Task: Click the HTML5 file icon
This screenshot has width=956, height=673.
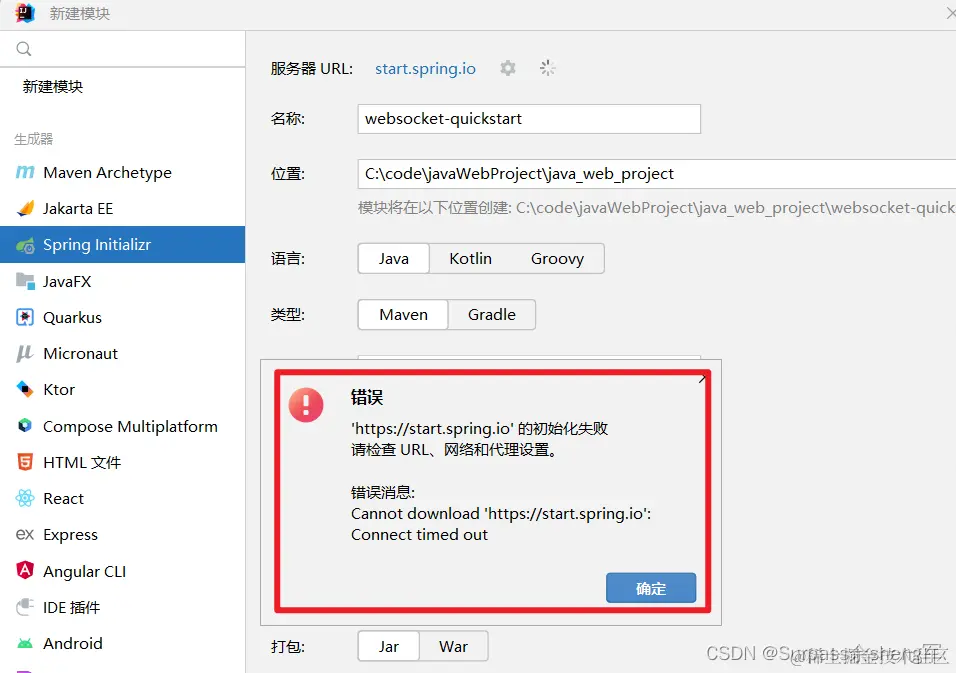Action: pyautogui.click(x=25, y=462)
